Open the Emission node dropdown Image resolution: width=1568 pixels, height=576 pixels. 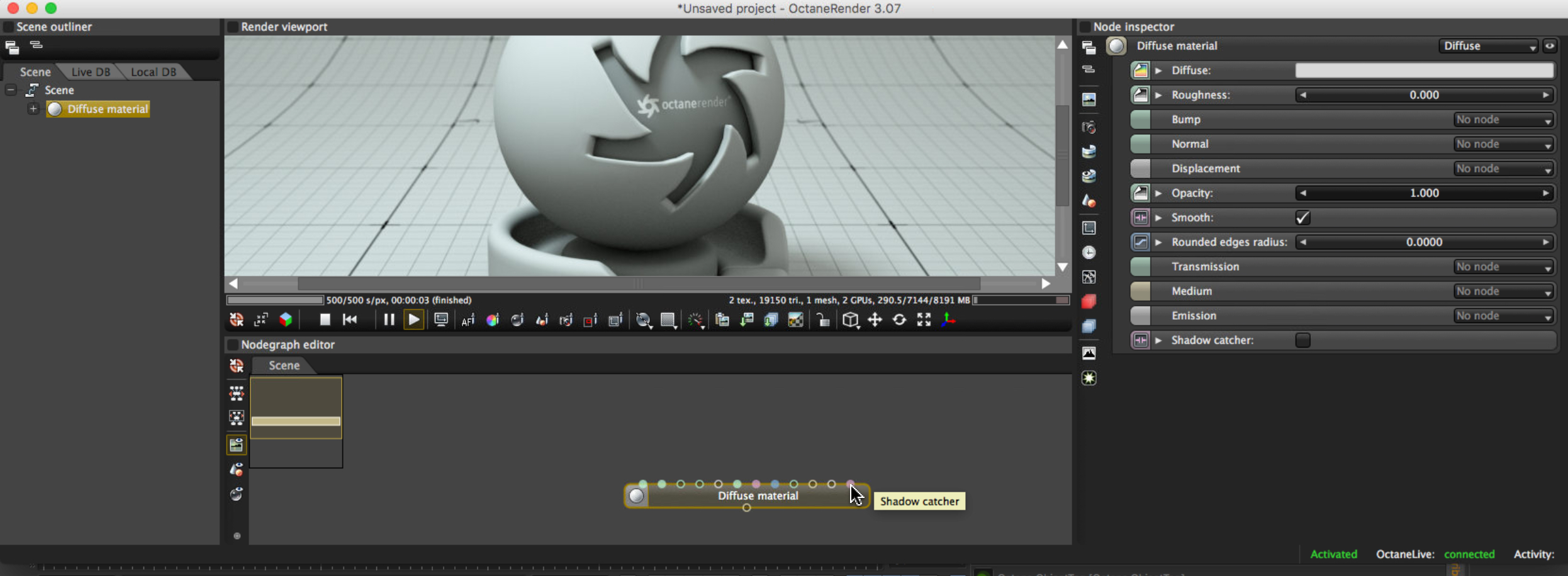[1503, 316]
